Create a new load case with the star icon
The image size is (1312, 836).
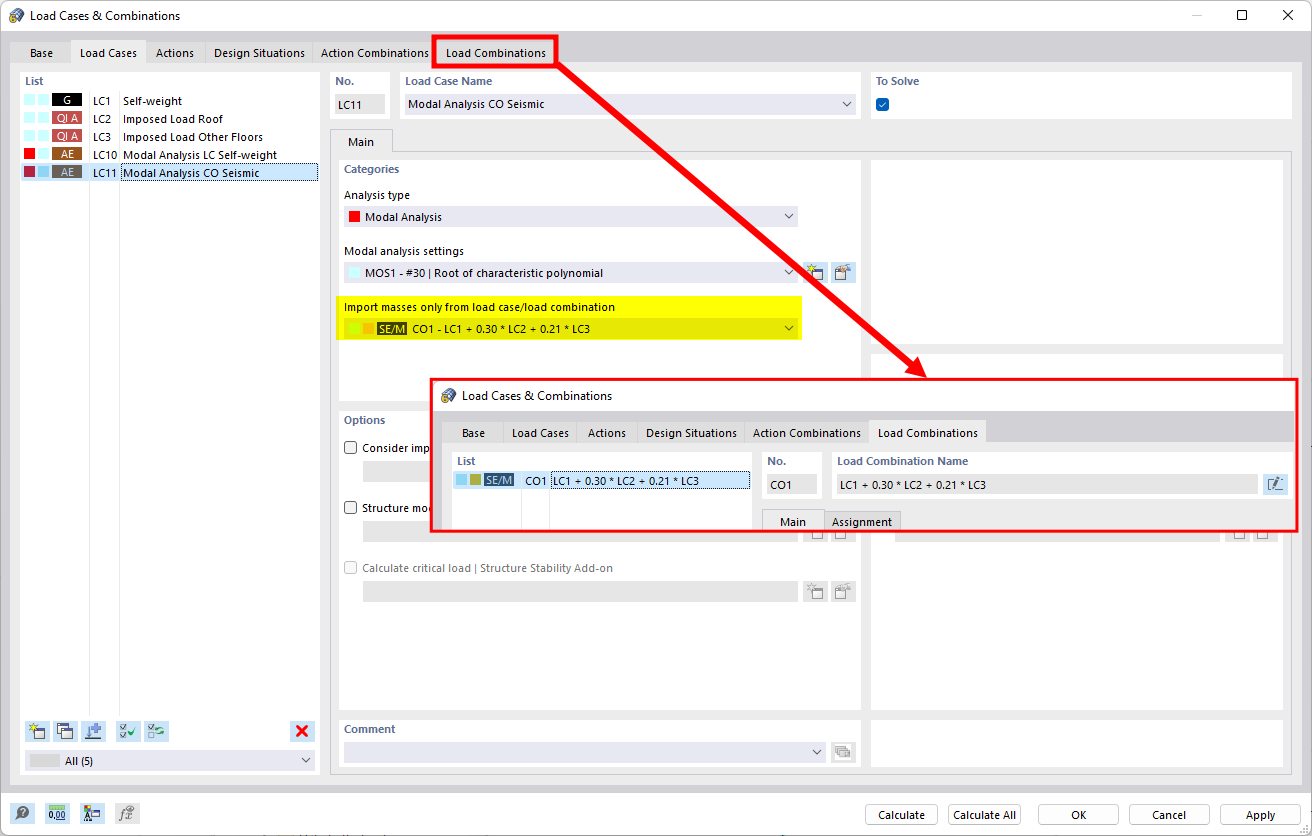coord(37,731)
